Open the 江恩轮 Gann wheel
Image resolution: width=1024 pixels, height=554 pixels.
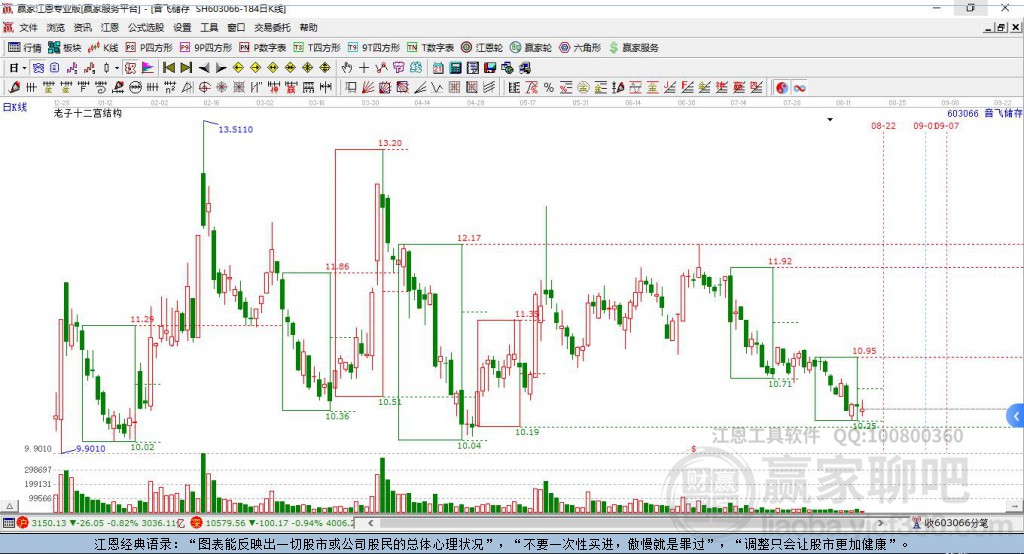coord(482,48)
